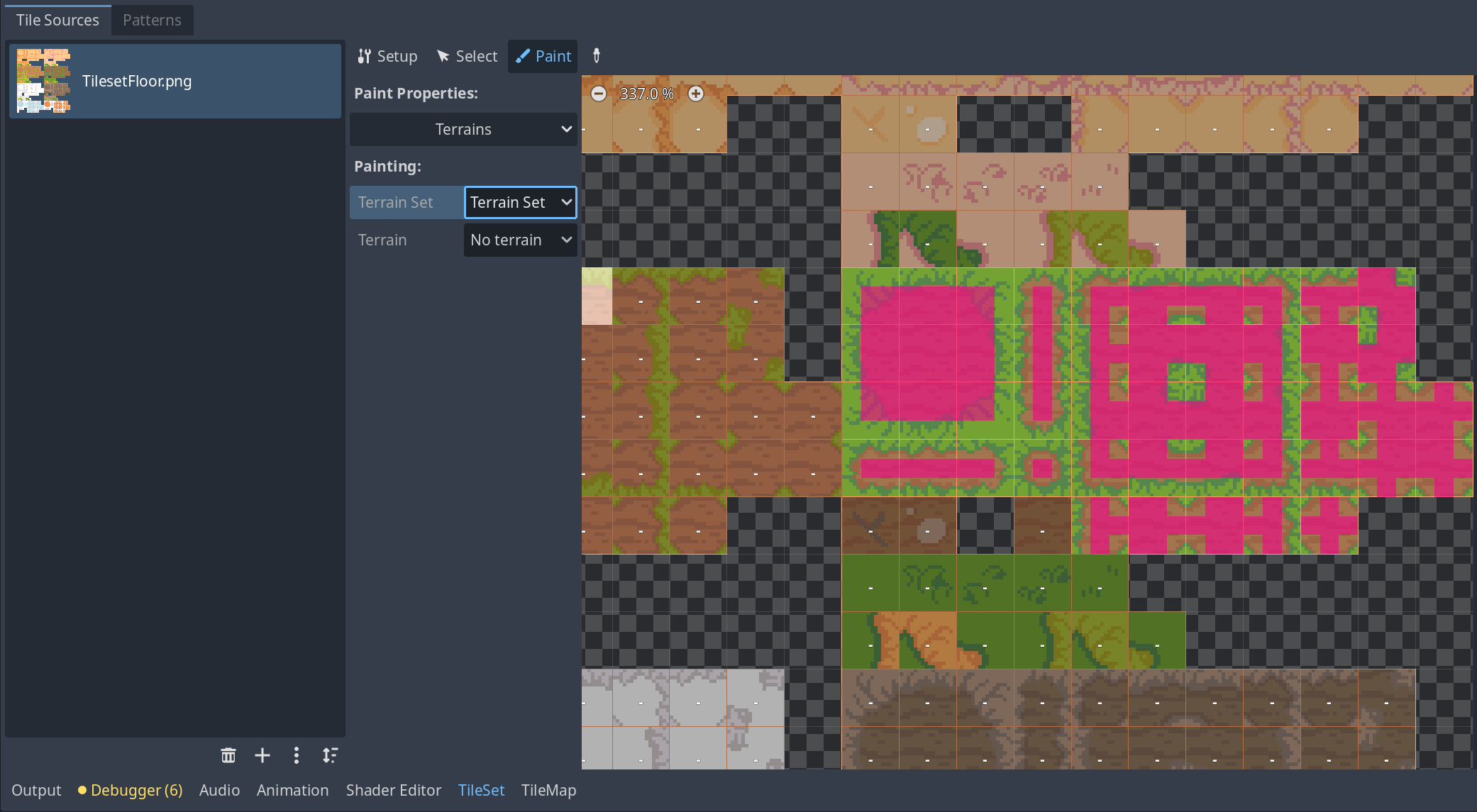Screen dimensions: 1477x812
Task: Switch to Setup mode
Action: click(x=387, y=56)
